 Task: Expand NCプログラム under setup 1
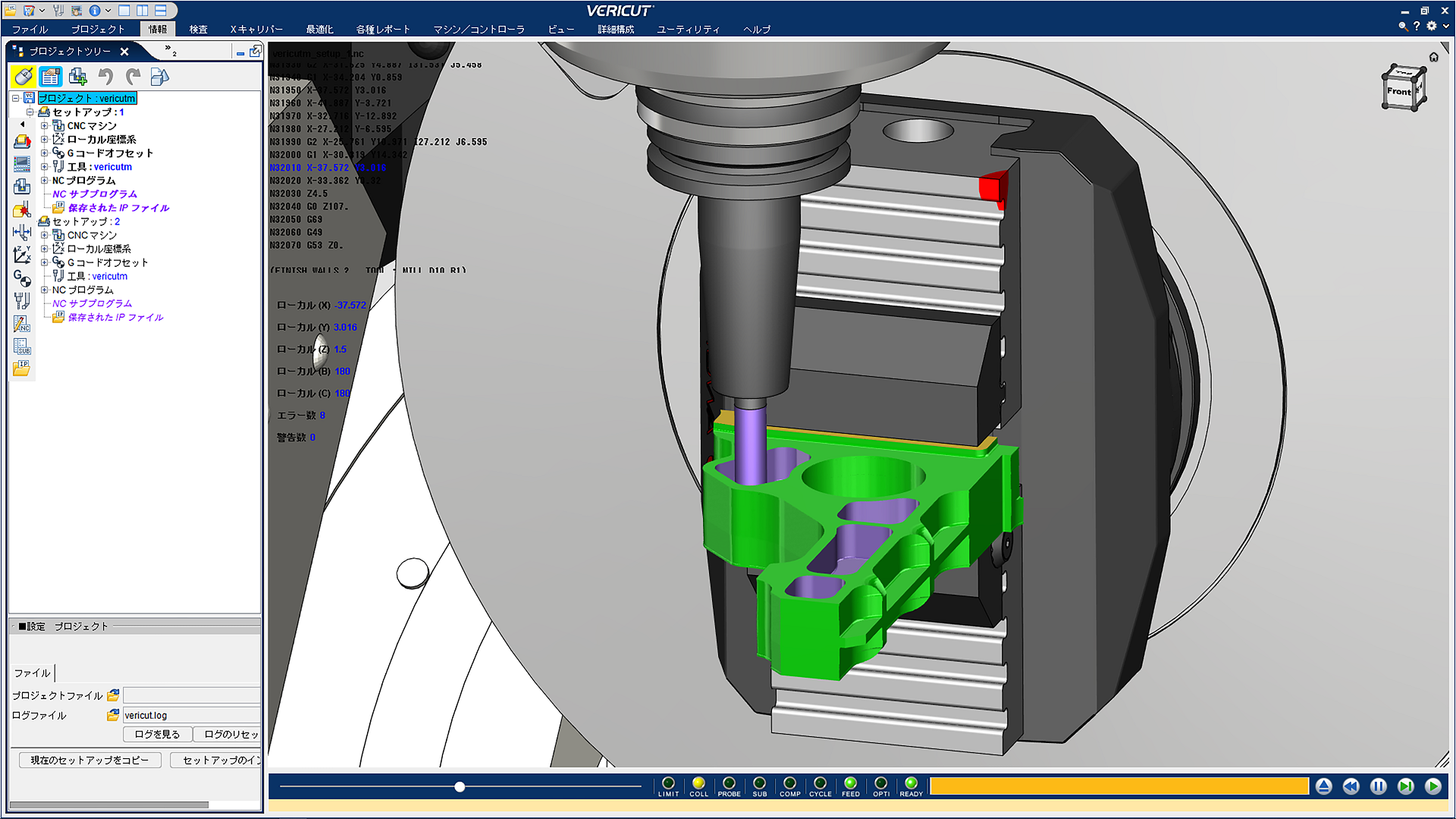(x=44, y=180)
